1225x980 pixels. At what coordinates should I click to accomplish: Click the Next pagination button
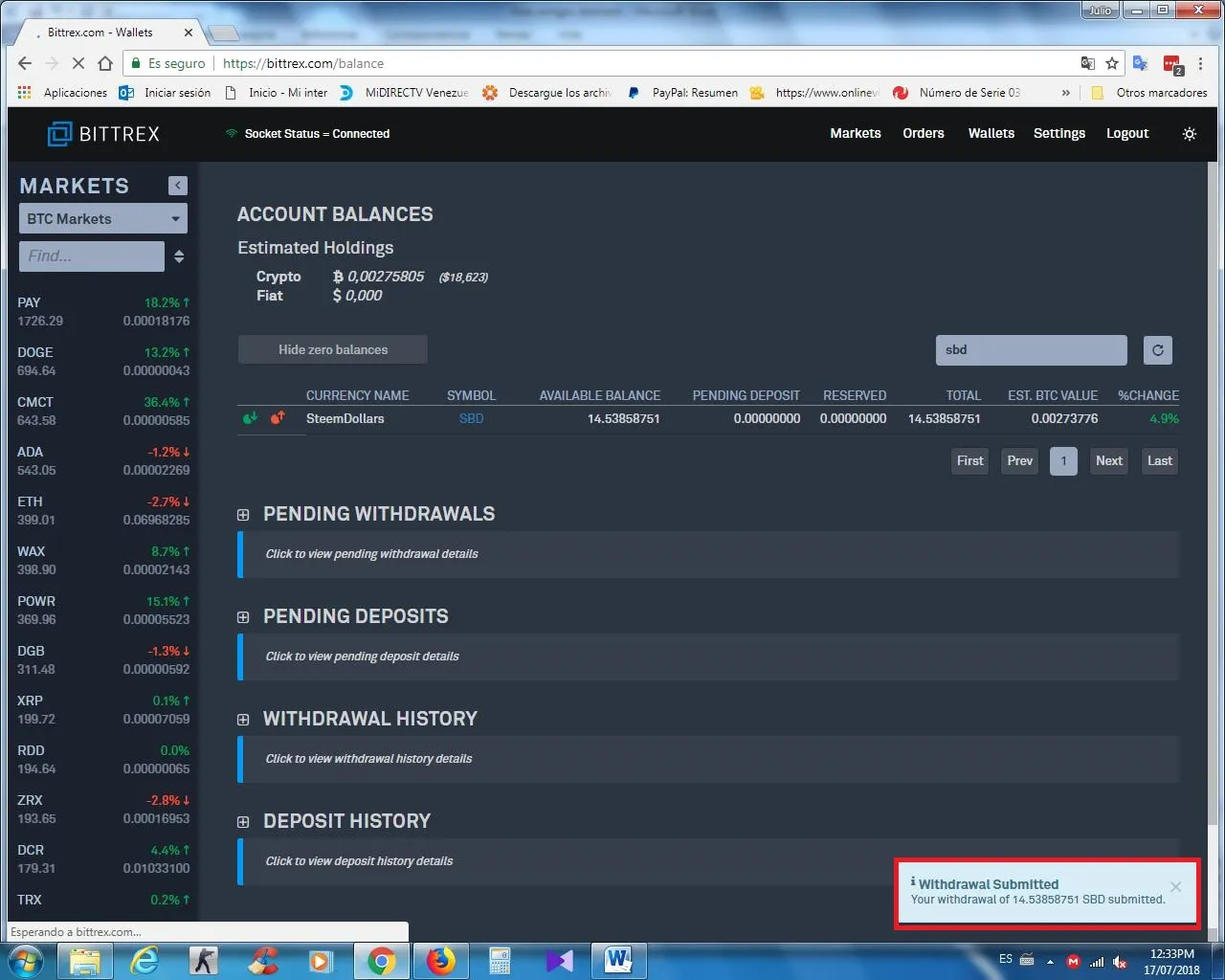1109,461
